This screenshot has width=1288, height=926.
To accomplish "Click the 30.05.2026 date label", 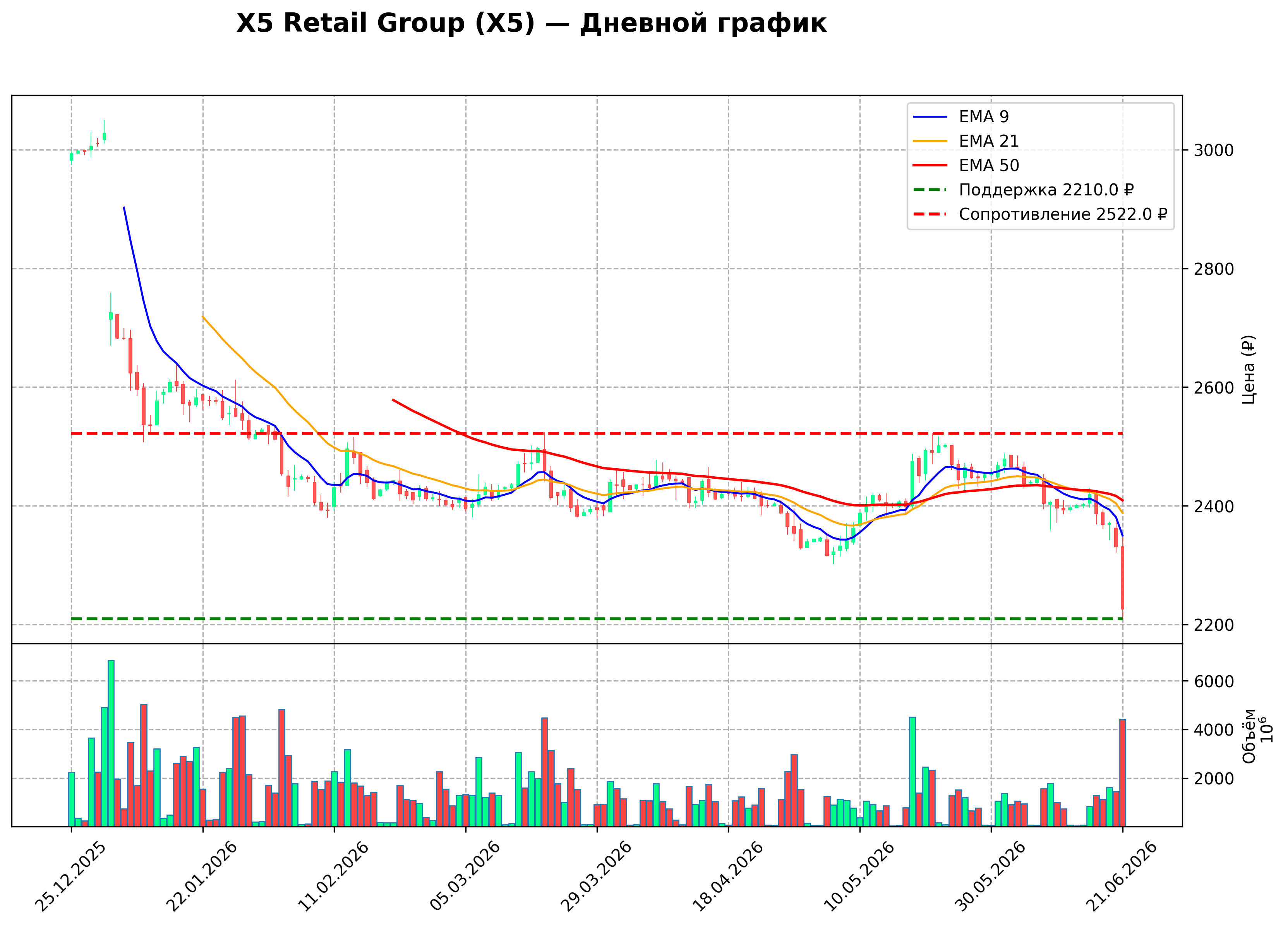I will click(x=991, y=876).
